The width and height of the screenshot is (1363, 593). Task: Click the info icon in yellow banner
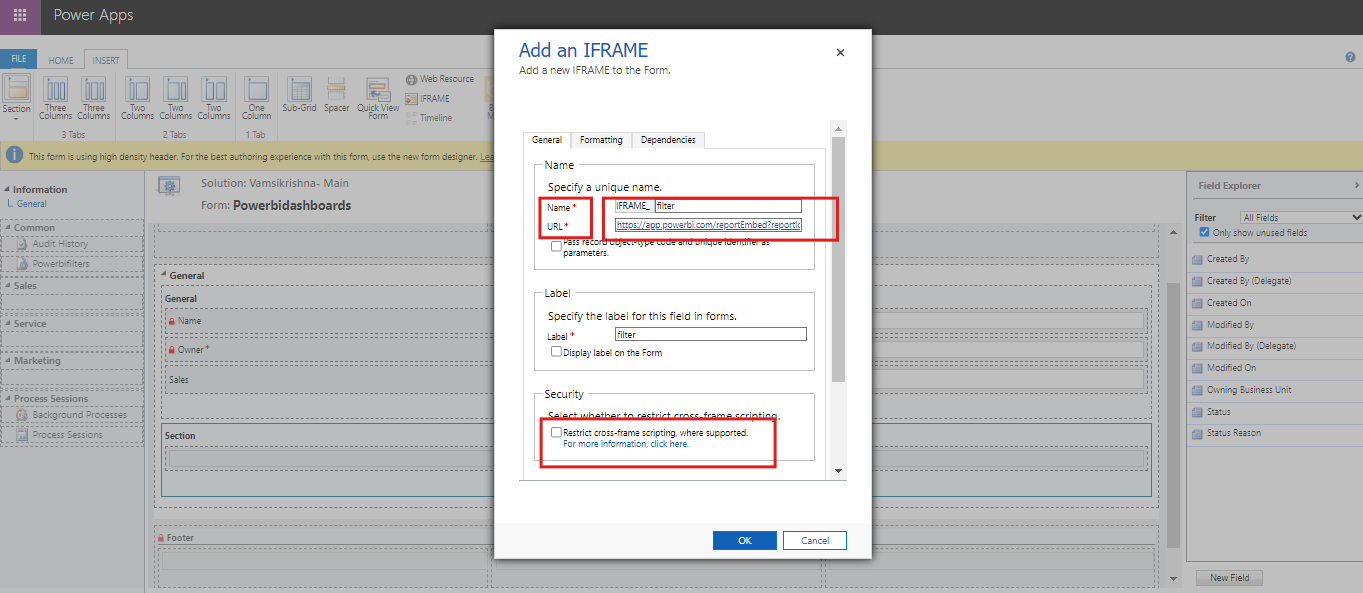coord(15,156)
